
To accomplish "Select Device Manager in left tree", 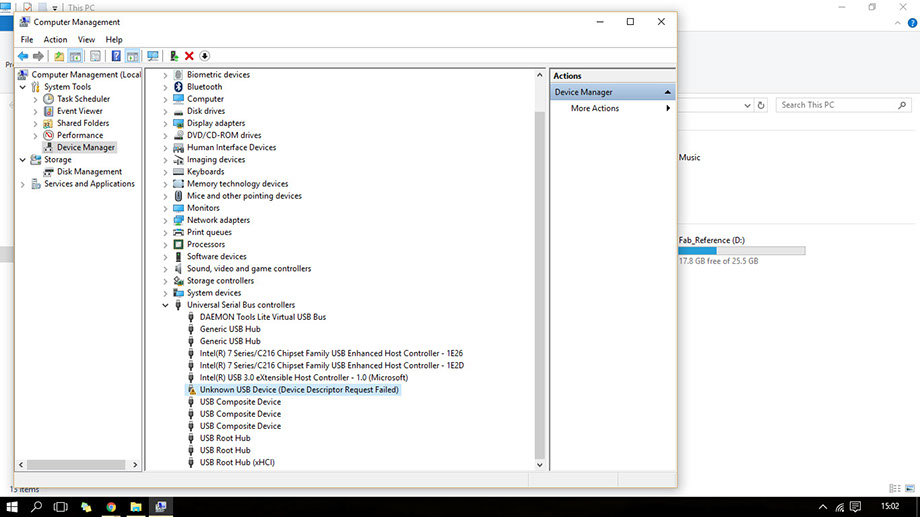I will coord(86,147).
